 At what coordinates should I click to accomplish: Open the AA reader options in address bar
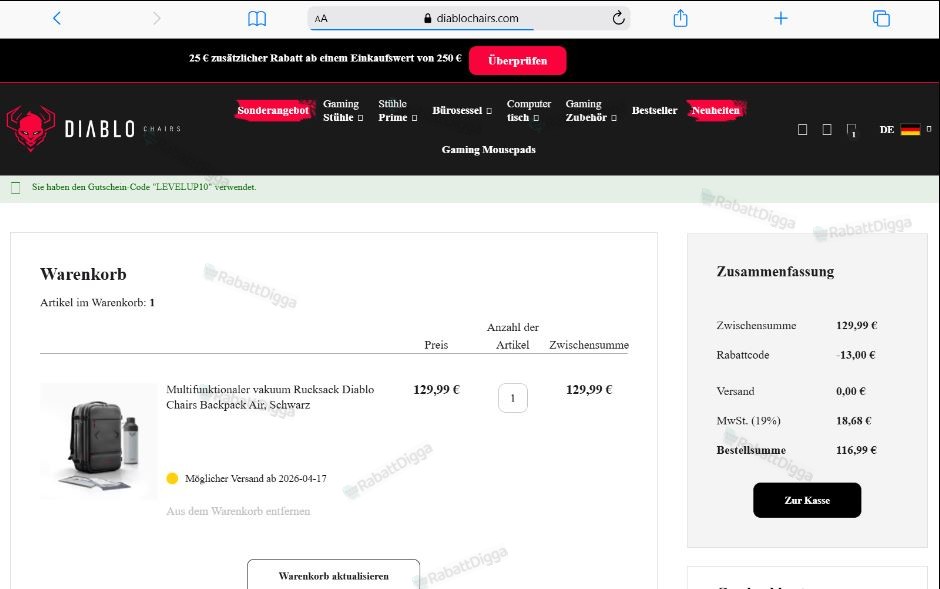point(321,19)
